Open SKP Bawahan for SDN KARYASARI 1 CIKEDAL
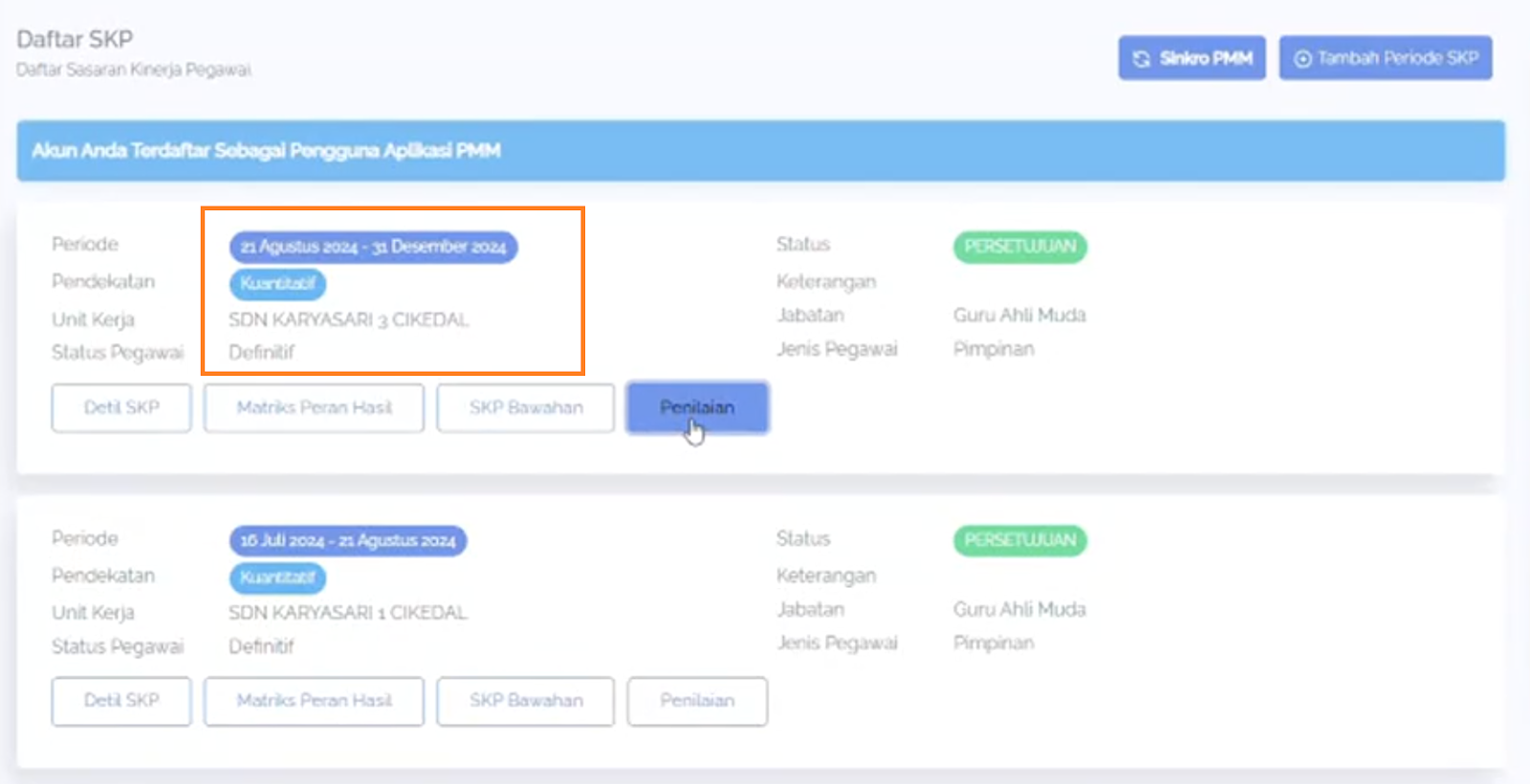1530x784 pixels. (526, 702)
